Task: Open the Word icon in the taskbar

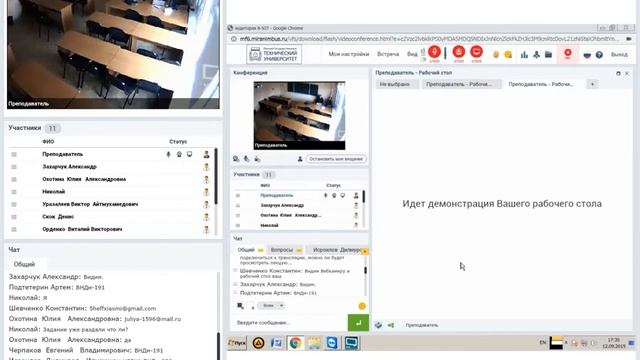Action: pyautogui.click(x=276, y=343)
